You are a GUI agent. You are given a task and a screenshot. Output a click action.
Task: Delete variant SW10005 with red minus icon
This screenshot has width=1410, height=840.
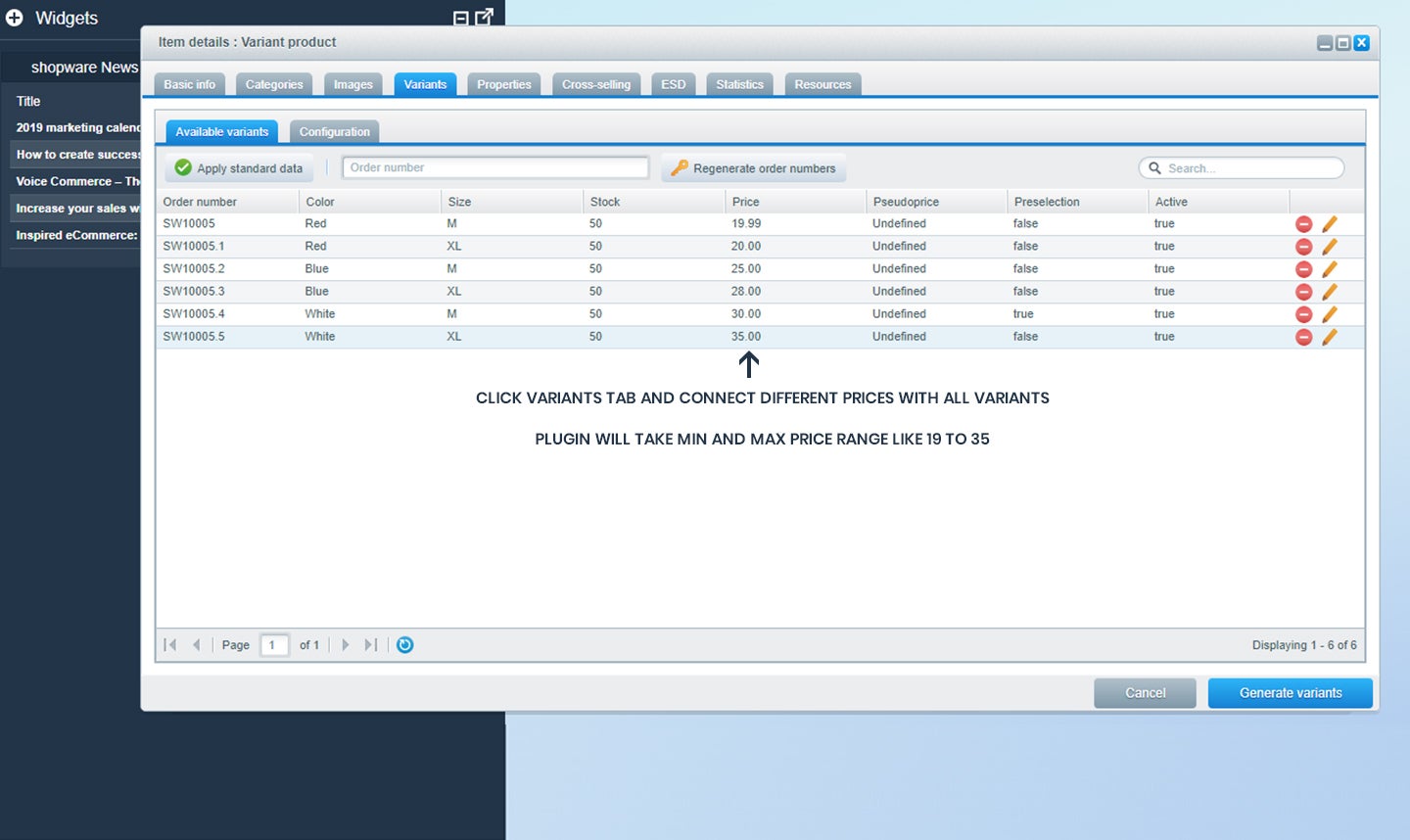click(x=1303, y=224)
